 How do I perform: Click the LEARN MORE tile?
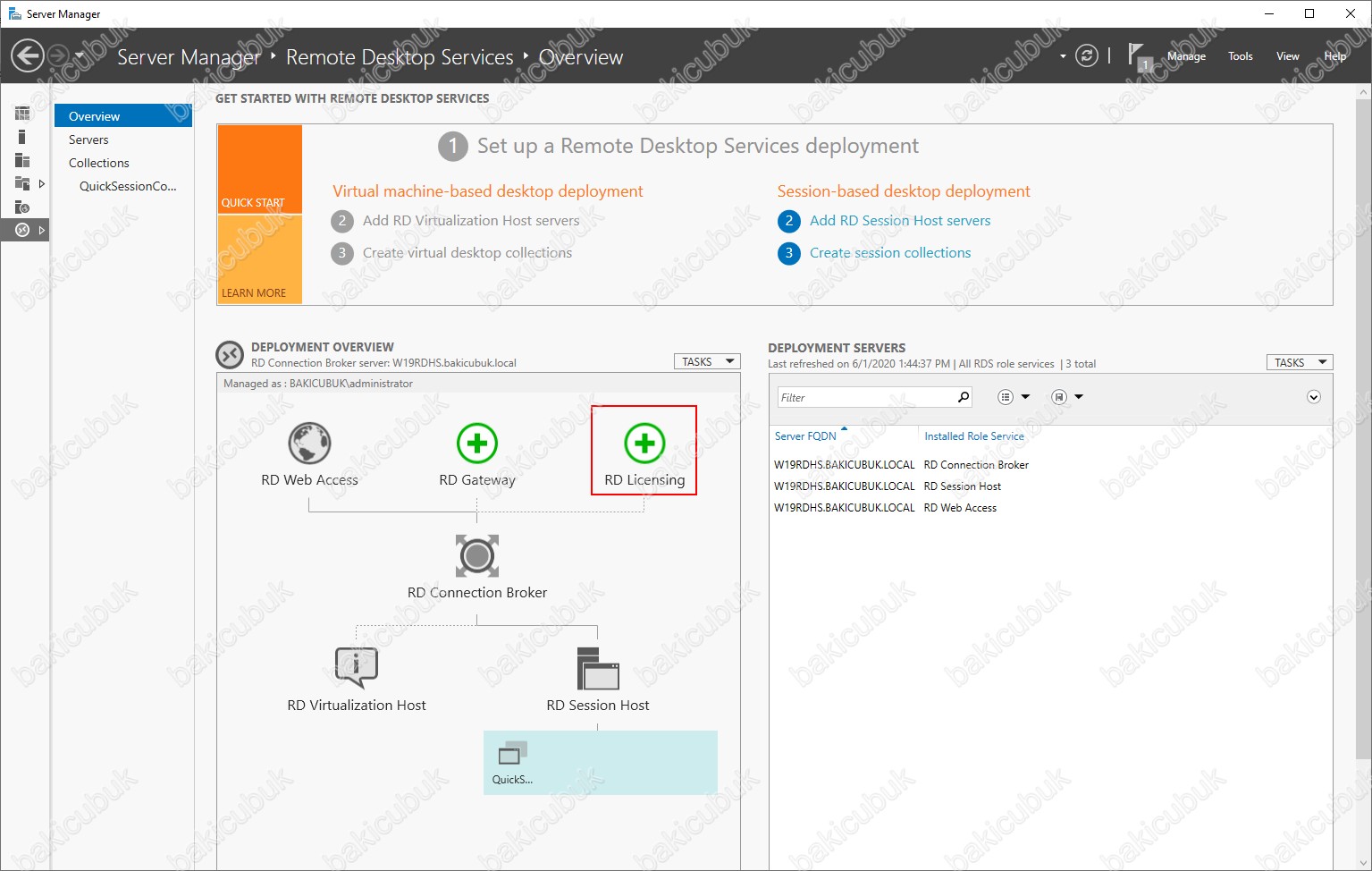[x=260, y=259]
